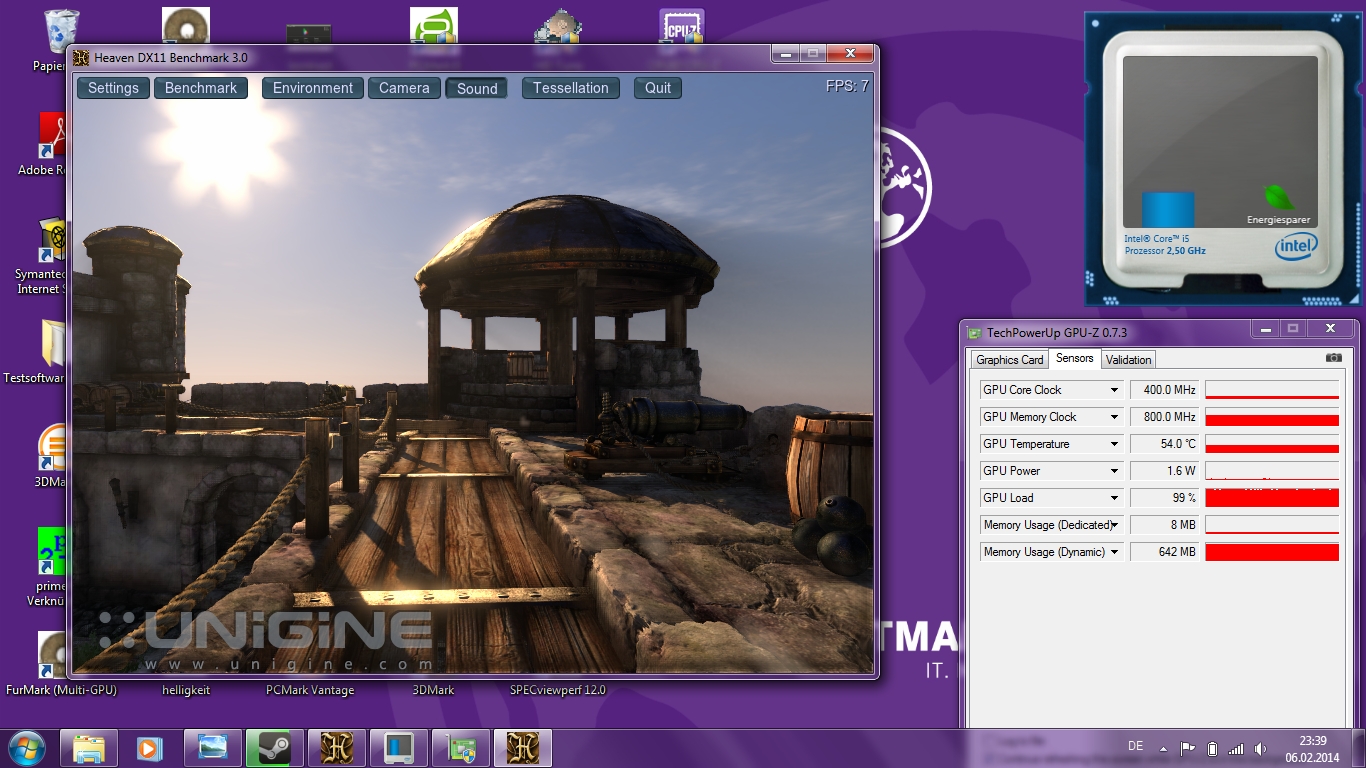1366x768 pixels.
Task: Click the Benchmark button in Heaven
Action: click(201, 88)
